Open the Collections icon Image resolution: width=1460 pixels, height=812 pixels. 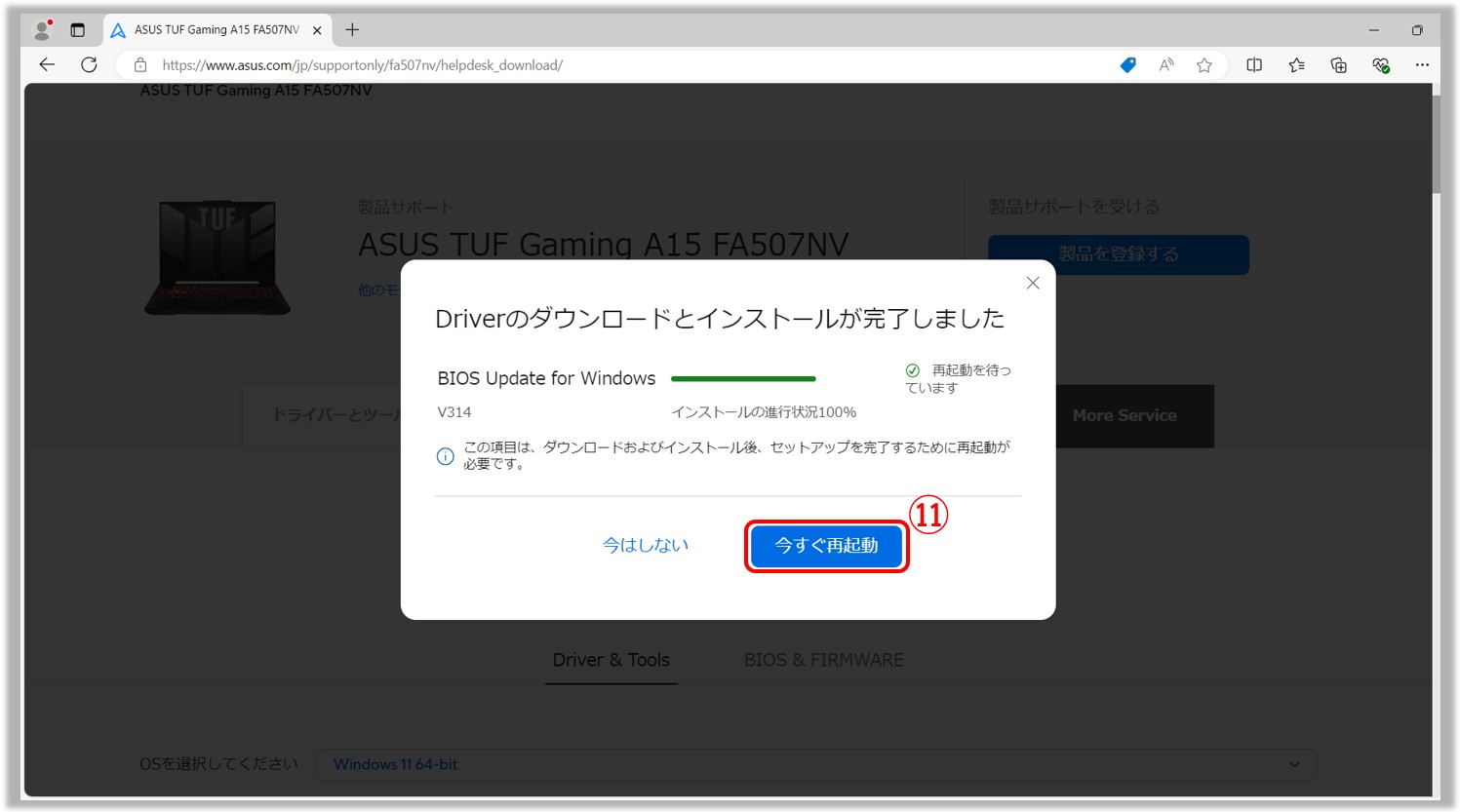[x=1339, y=65]
